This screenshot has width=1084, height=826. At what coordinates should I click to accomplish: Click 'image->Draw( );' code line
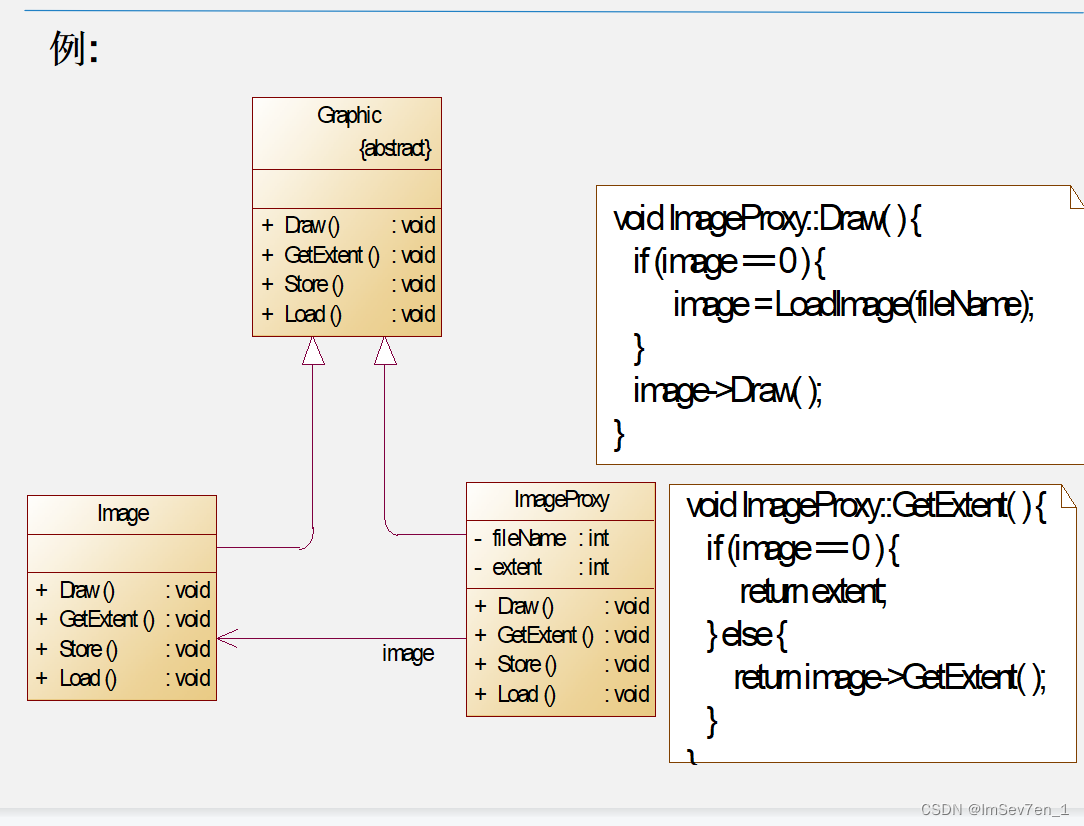coord(728,391)
